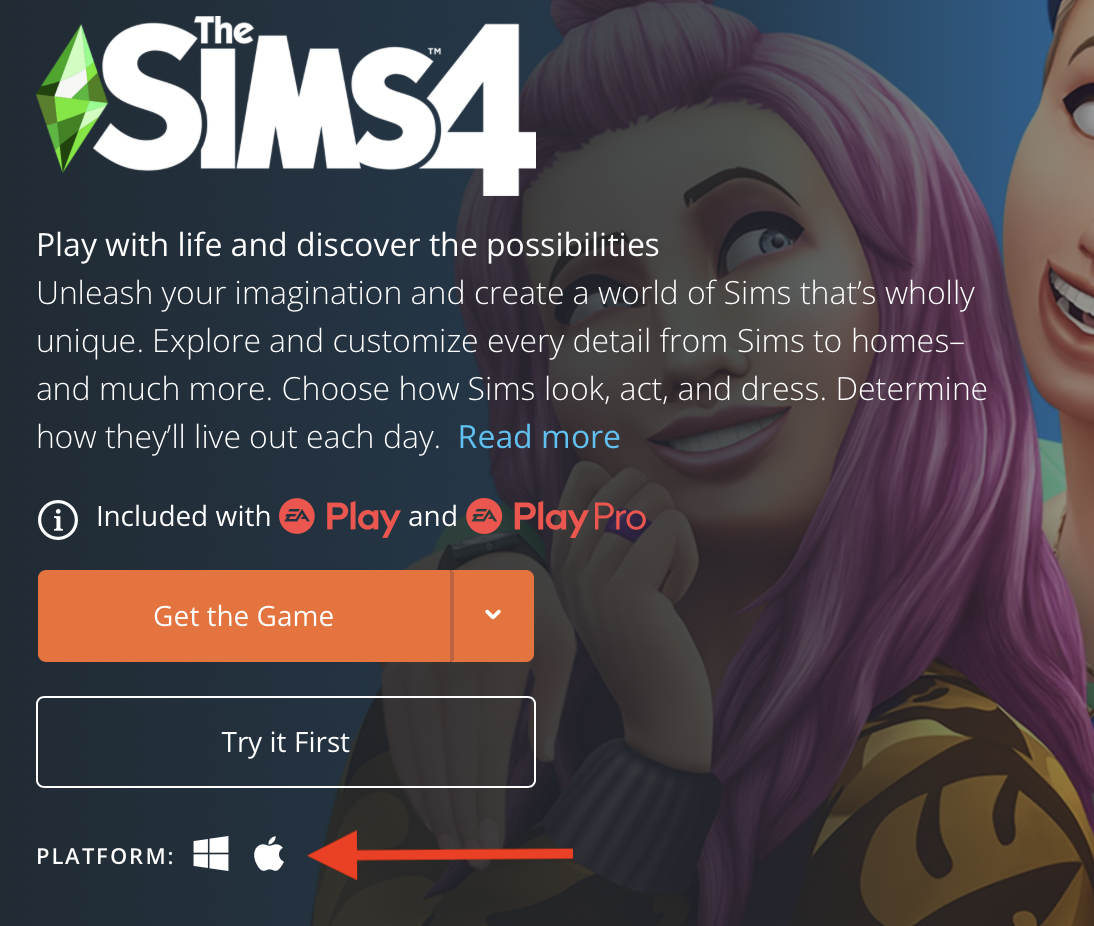Click the EA badge beside first Play
This screenshot has width=1094, height=926.
click(297, 516)
